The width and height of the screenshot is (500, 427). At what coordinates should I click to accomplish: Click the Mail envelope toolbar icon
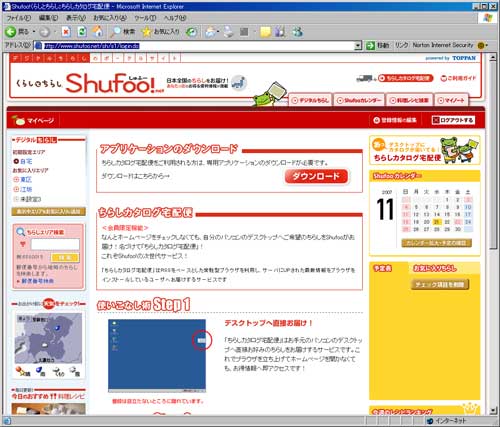[210, 32]
